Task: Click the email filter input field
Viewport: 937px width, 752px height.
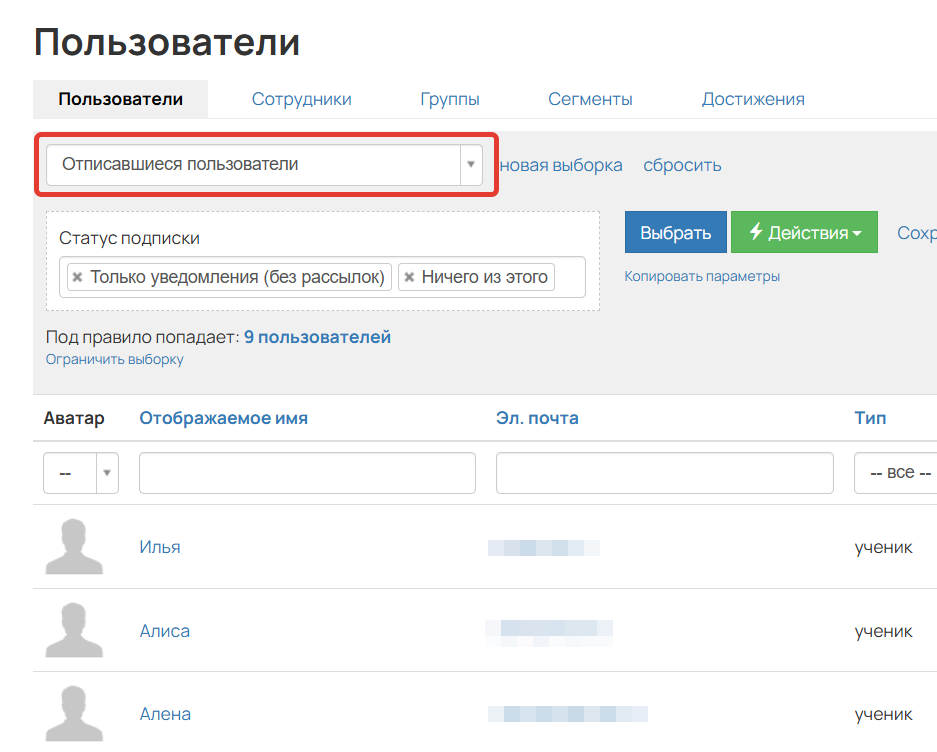Action: (x=663, y=472)
